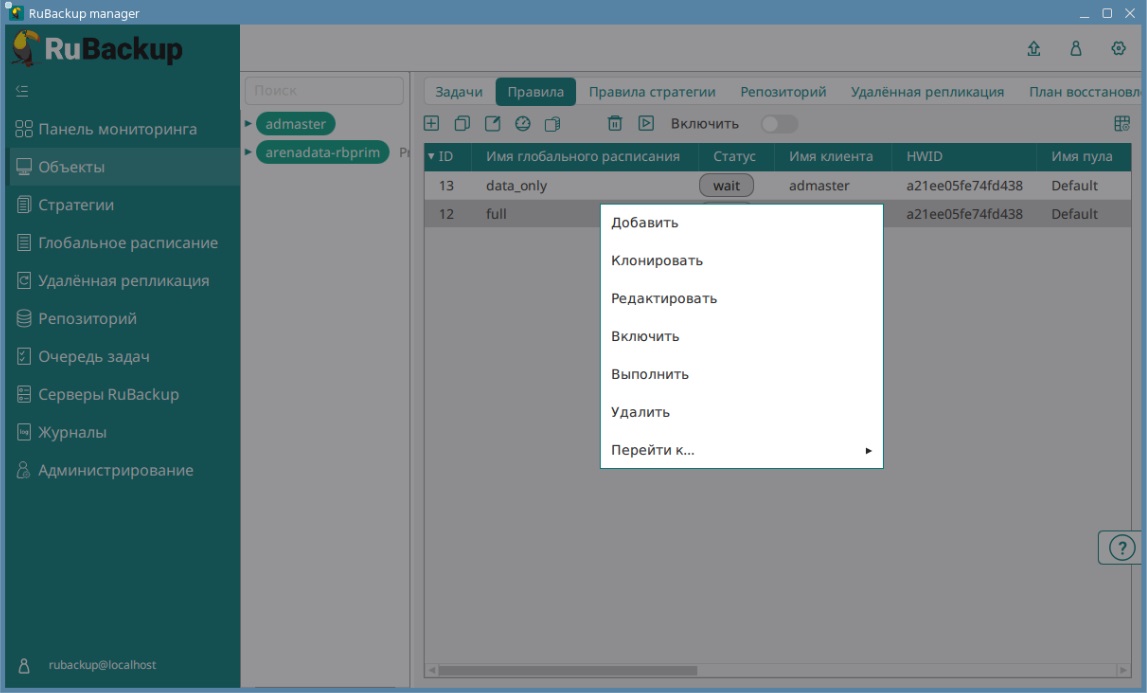Expand the arenadata-rbprim tree node
The image size is (1147, 693).
249,153
